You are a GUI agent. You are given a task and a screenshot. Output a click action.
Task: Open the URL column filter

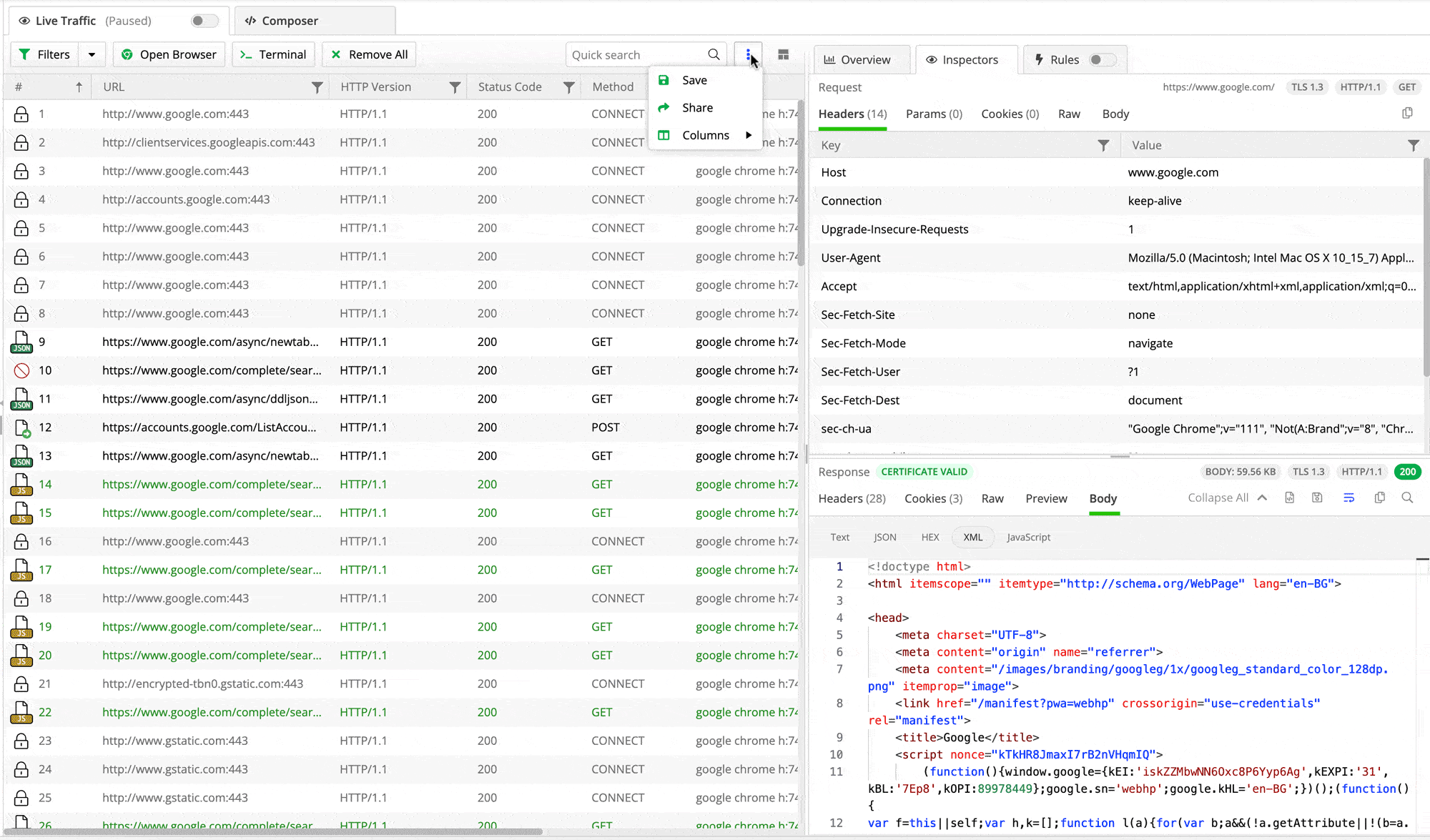point(317,87)
